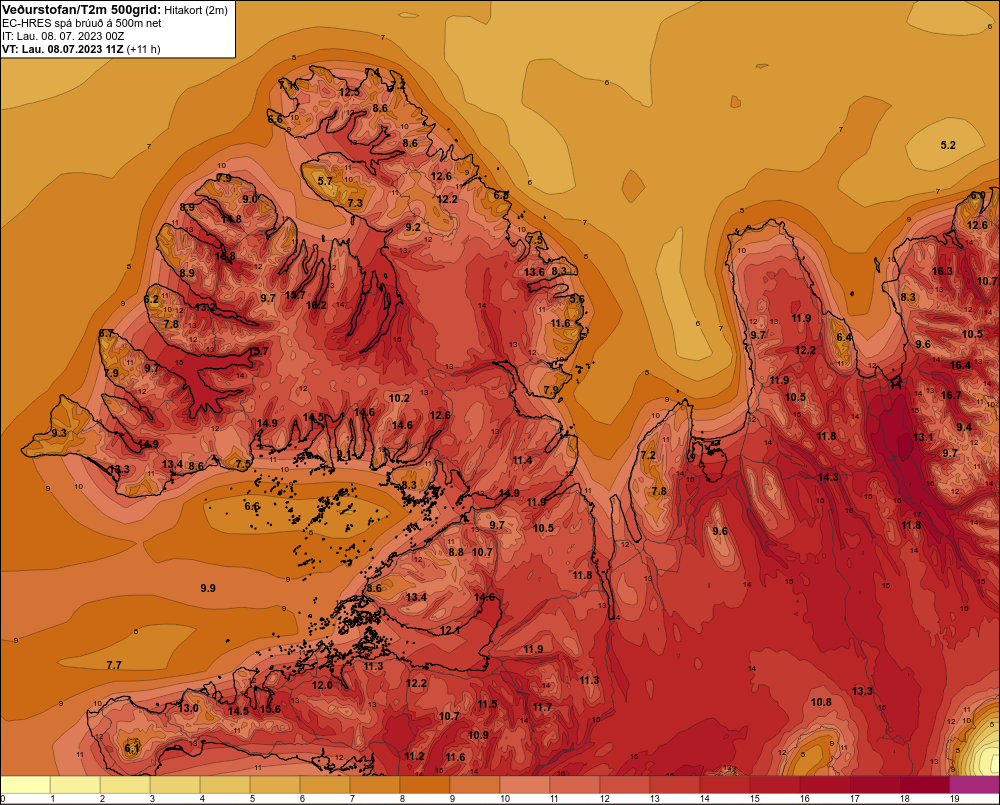Click the 15.6 temperature label
The width and height of the screenshot is (1000, 805).
[x=270, y=709]
